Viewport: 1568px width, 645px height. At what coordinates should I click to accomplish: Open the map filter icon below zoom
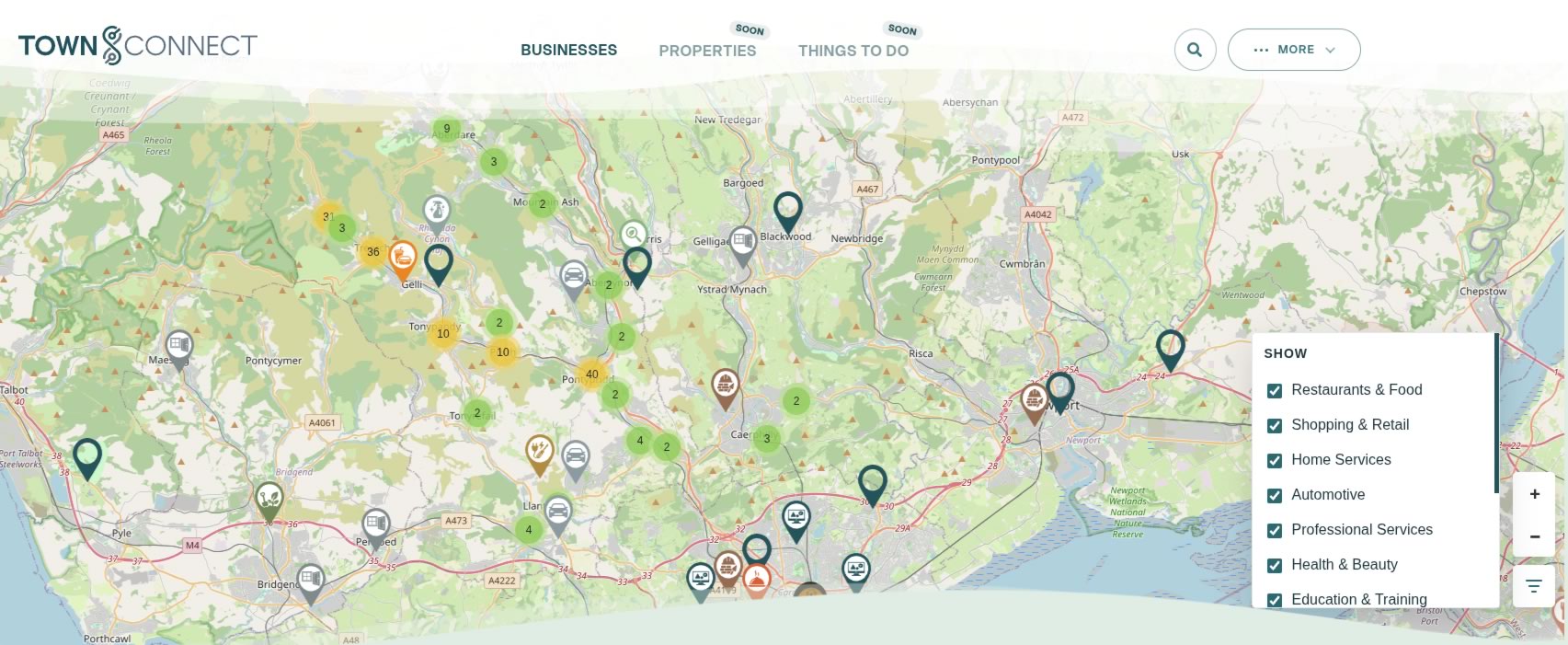coord(1534,586)
